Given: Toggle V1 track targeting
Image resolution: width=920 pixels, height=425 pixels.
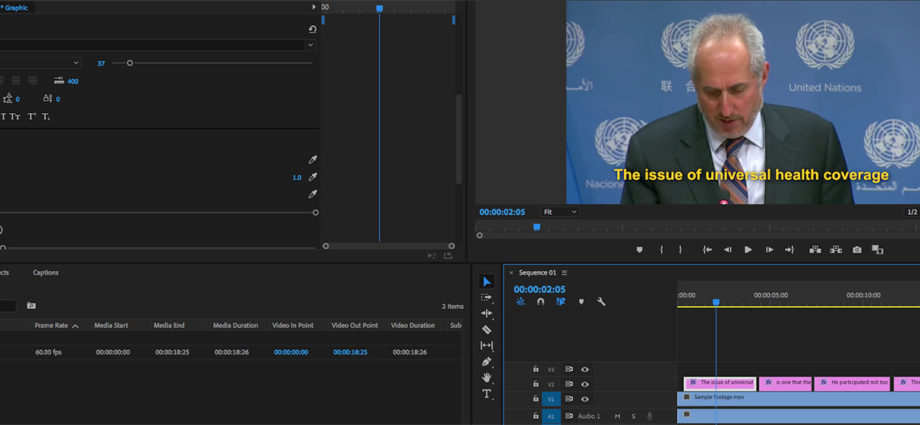Looking at the screenshot, I should [x=551, y=399].
